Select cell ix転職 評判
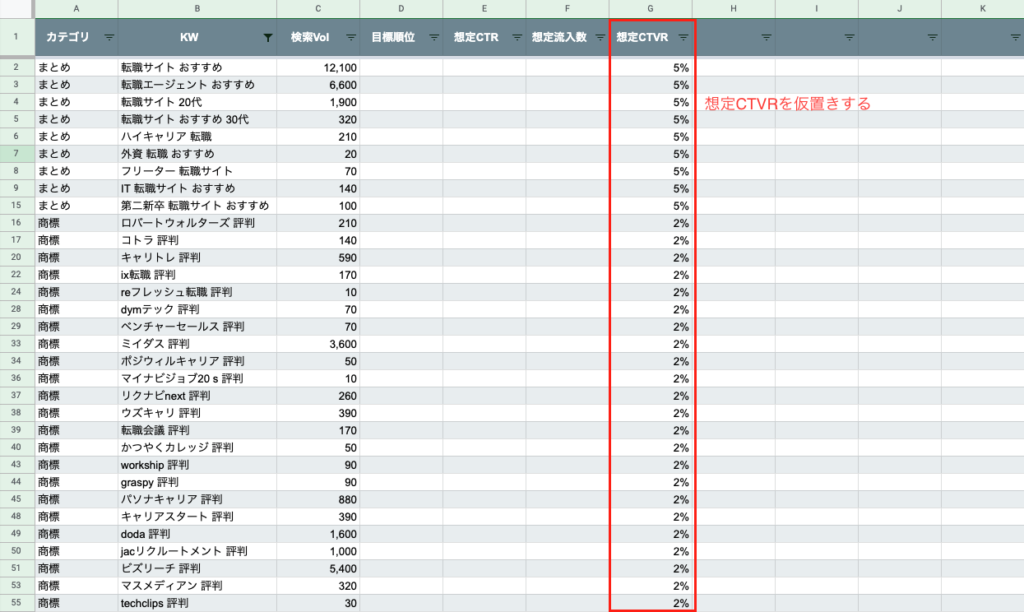The width and height of the screenshot is (1024, 612). [197, 275]
